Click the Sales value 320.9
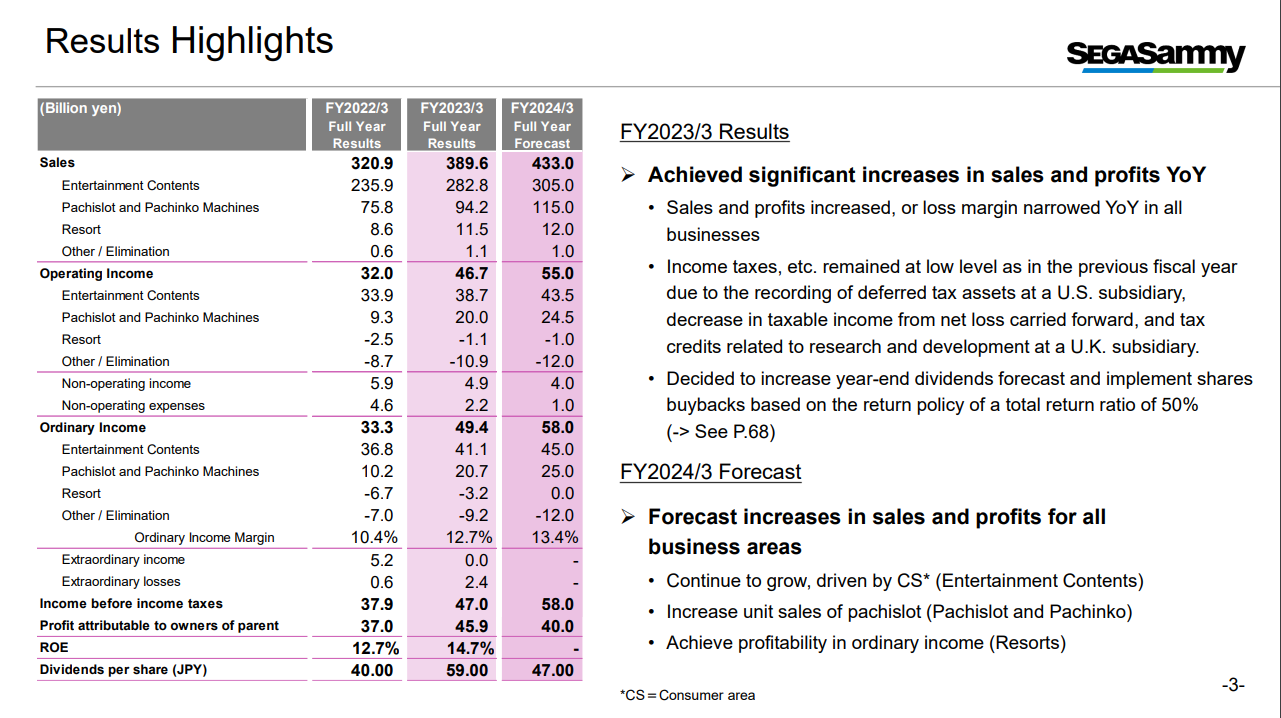This screenshot has width=1281, height=718. click(372, 163)
